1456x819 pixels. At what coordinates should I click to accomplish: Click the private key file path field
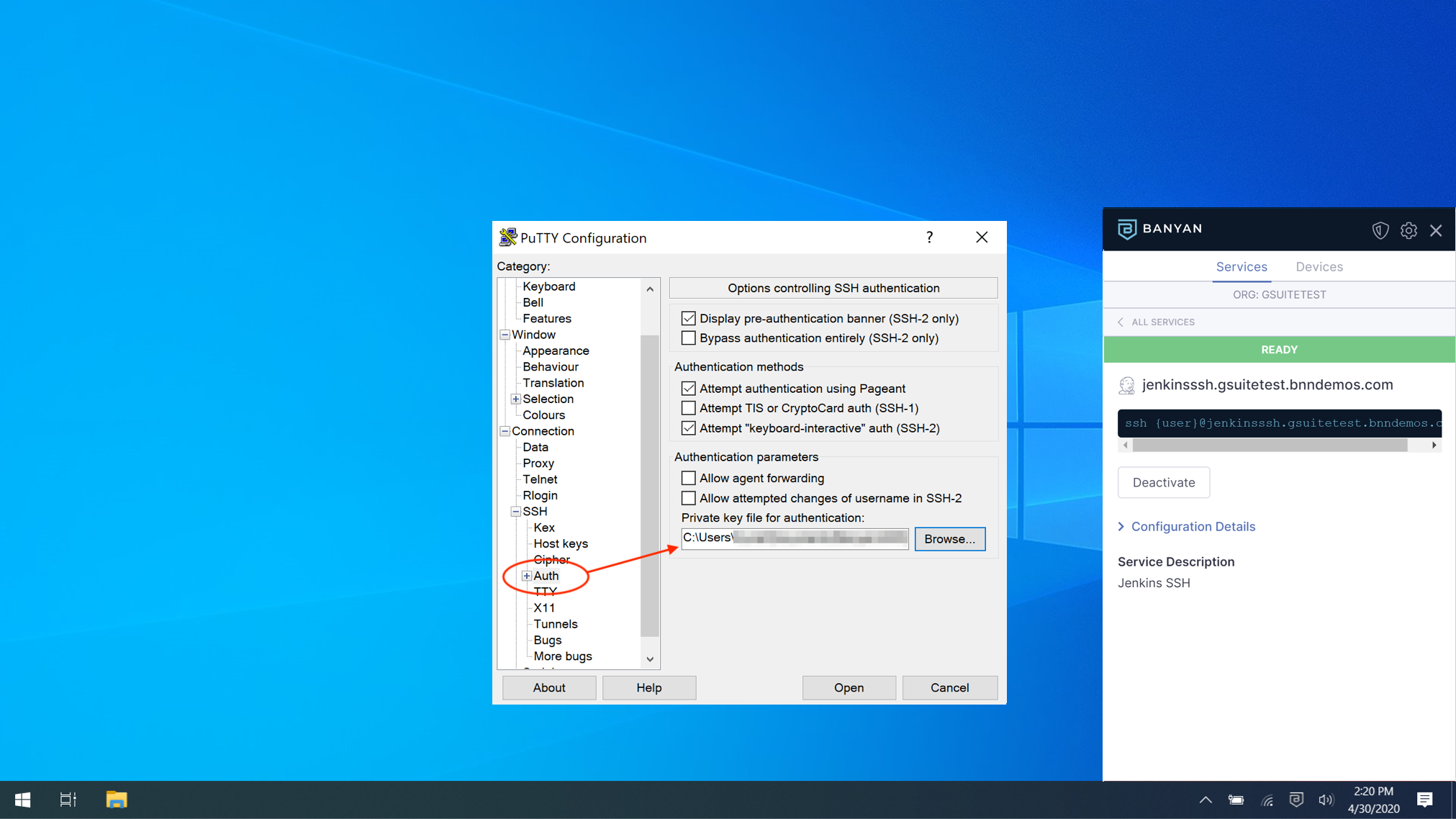(795, 538)
